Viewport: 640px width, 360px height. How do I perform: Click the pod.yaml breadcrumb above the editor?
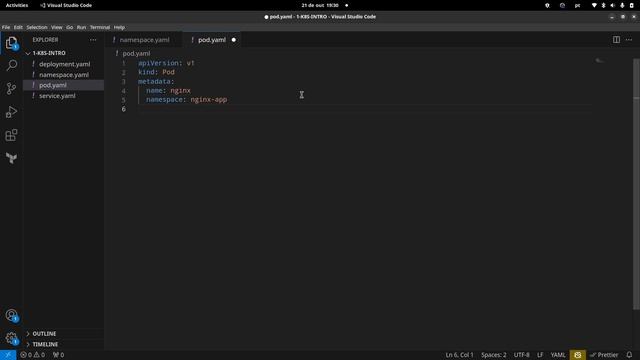pos(136,53)
